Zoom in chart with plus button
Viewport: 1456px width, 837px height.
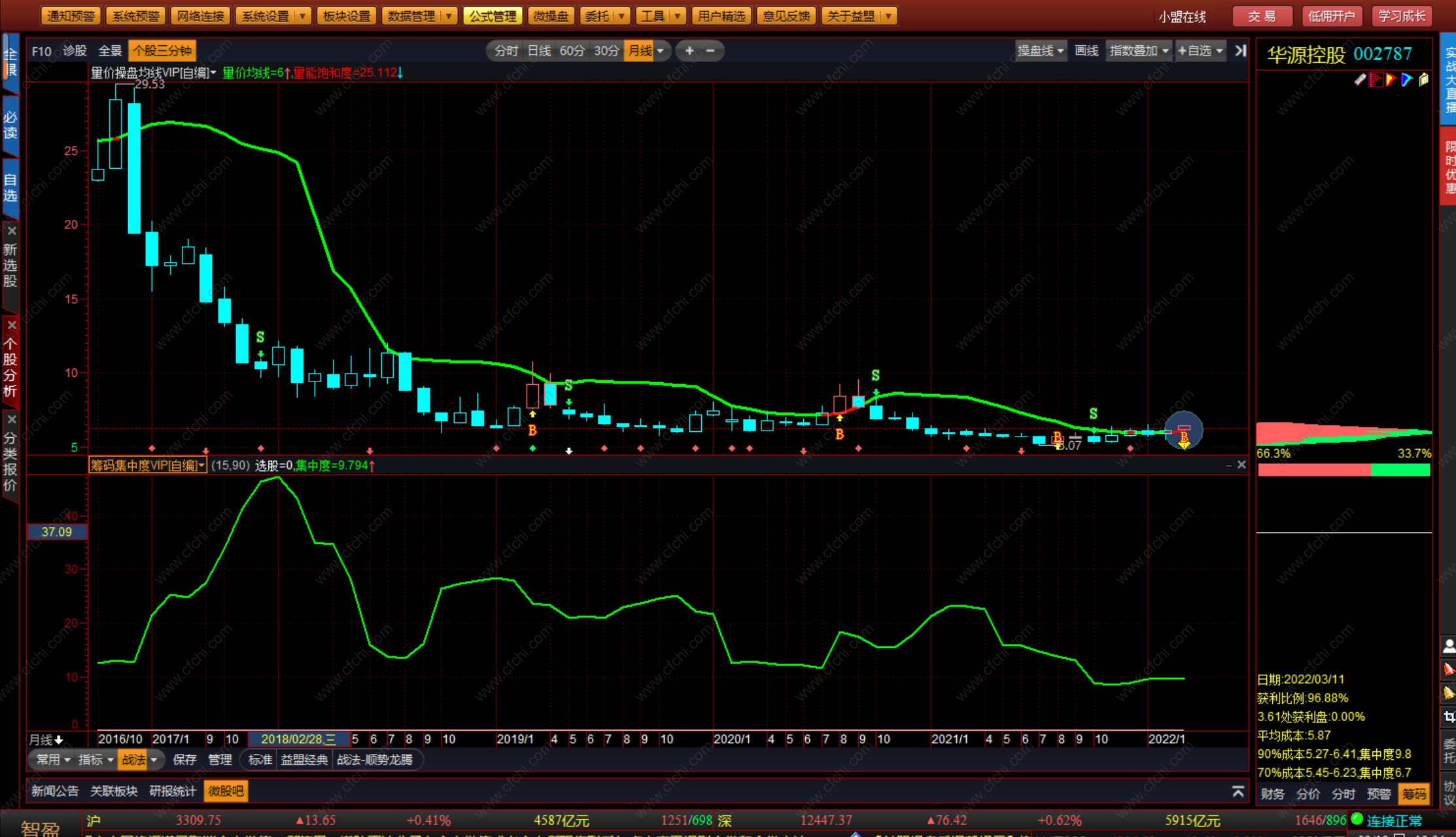click(x=689, y=50)
